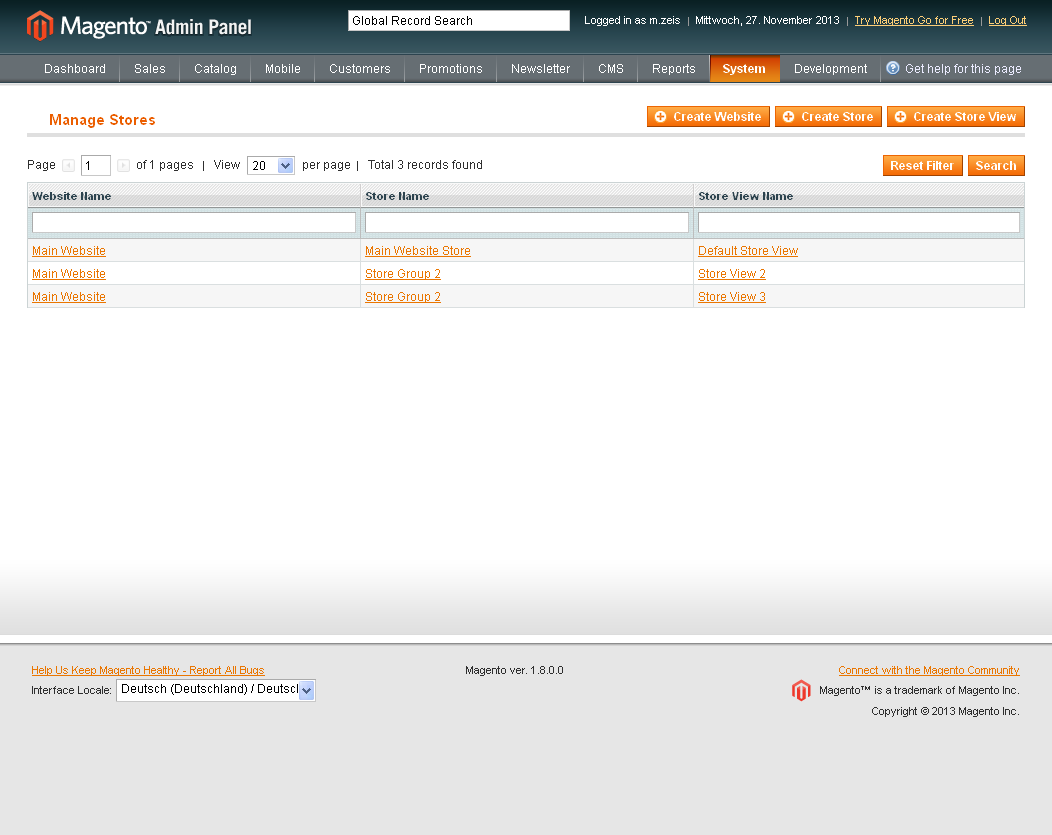The width and height of the screenshot is (1052, 835).
Task: Open Connect with the Magento Community link
Action: (x=929, y=670)
